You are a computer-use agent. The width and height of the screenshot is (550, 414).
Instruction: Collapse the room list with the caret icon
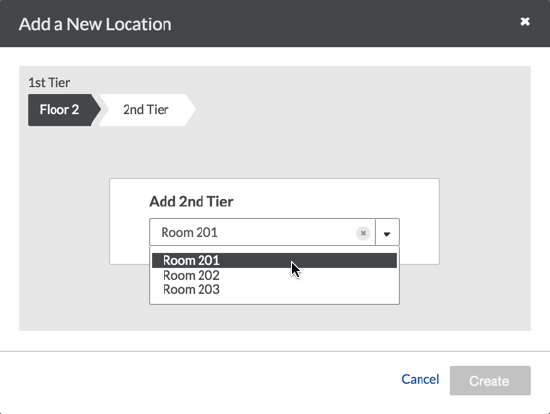[387, 233]
